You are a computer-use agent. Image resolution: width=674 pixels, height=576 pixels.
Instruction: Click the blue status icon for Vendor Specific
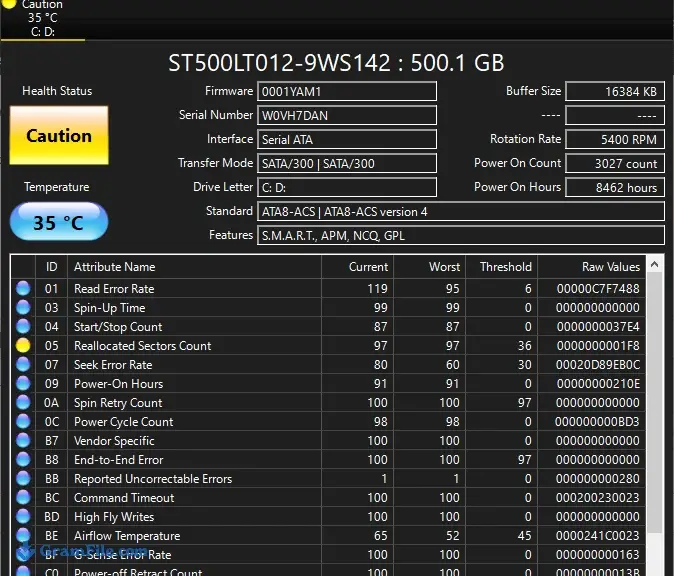(x=23, y=440)
